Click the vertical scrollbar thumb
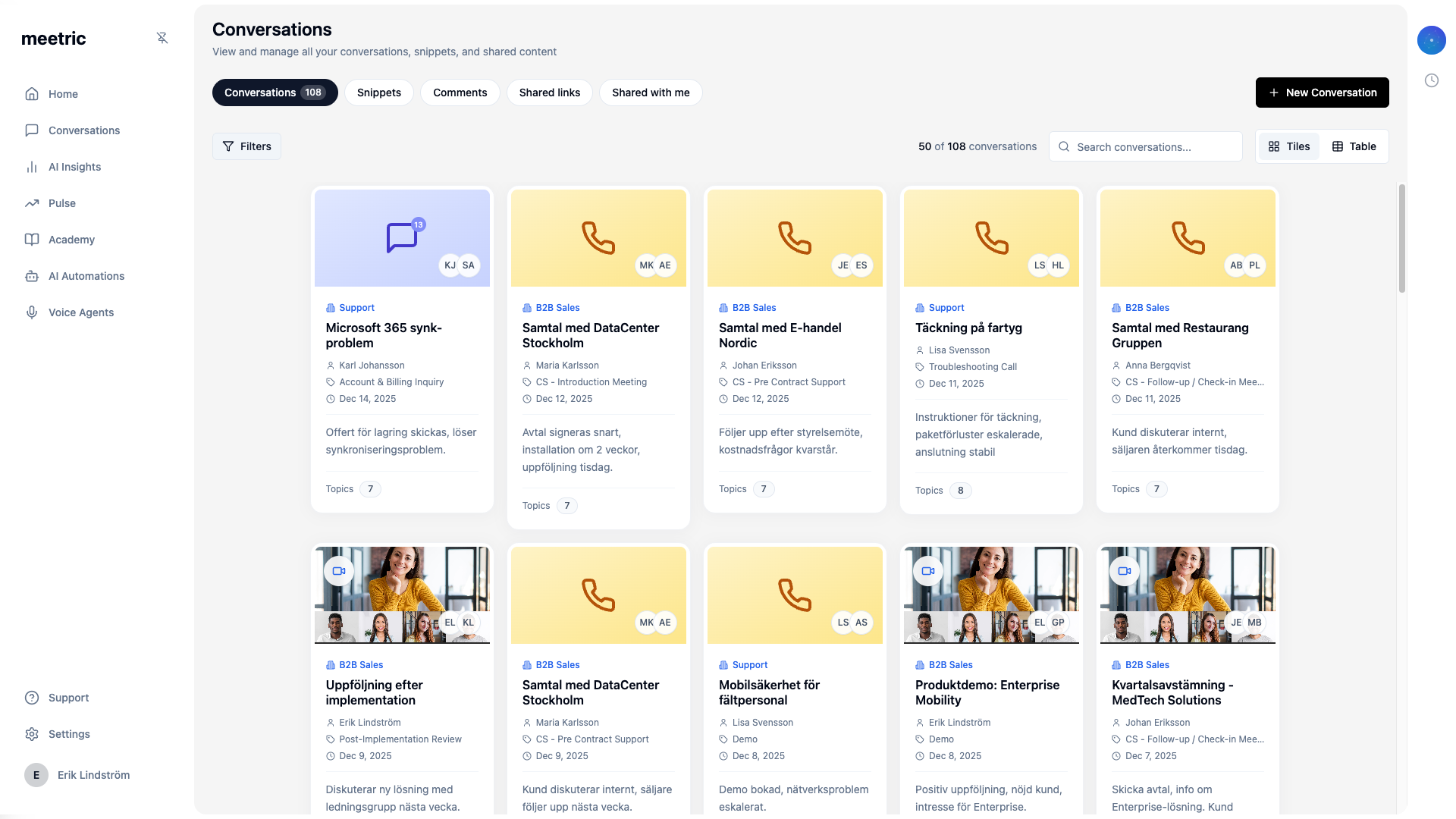This screenshot has width=1456, height=819. tap(1401, 239)
